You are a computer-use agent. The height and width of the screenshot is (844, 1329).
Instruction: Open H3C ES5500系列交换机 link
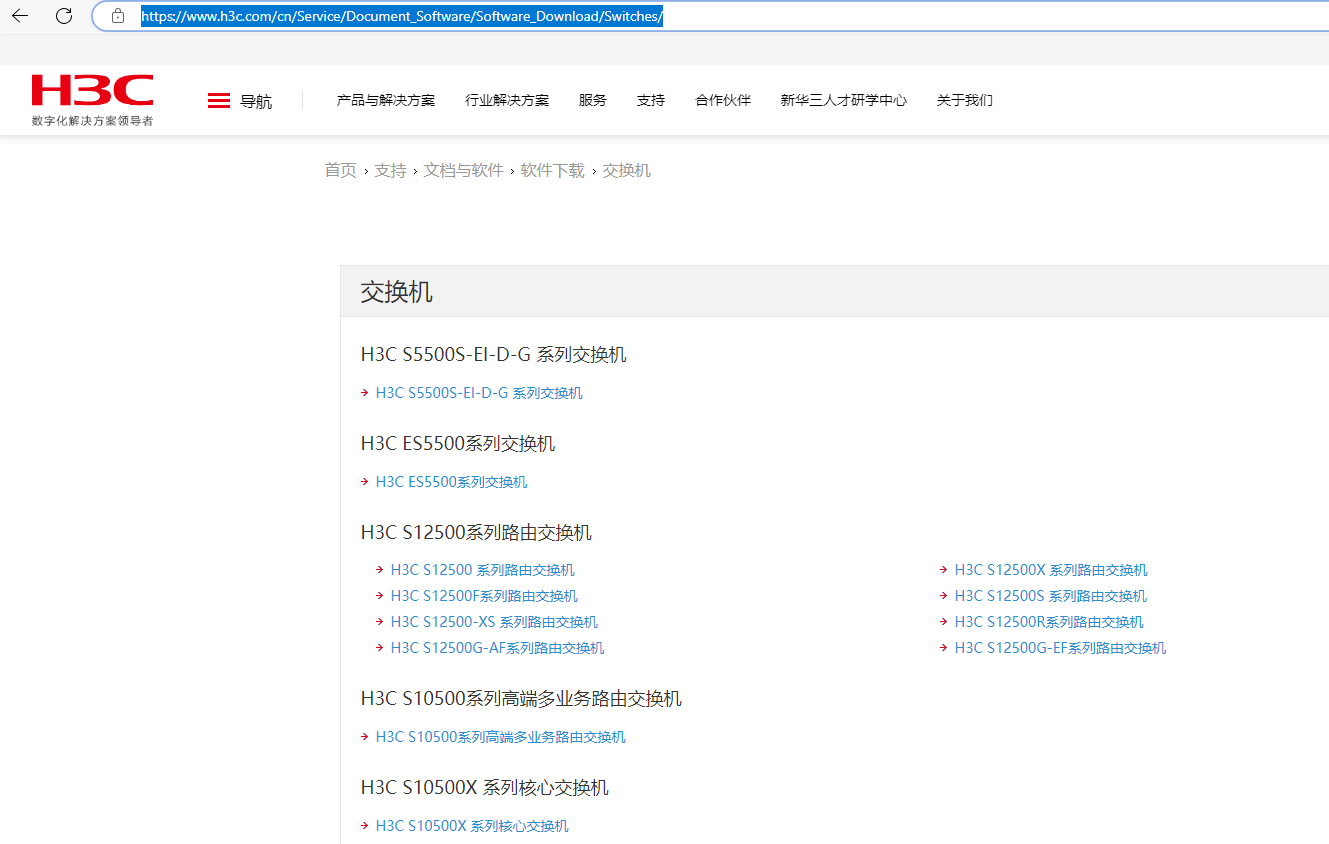[451, 482]
